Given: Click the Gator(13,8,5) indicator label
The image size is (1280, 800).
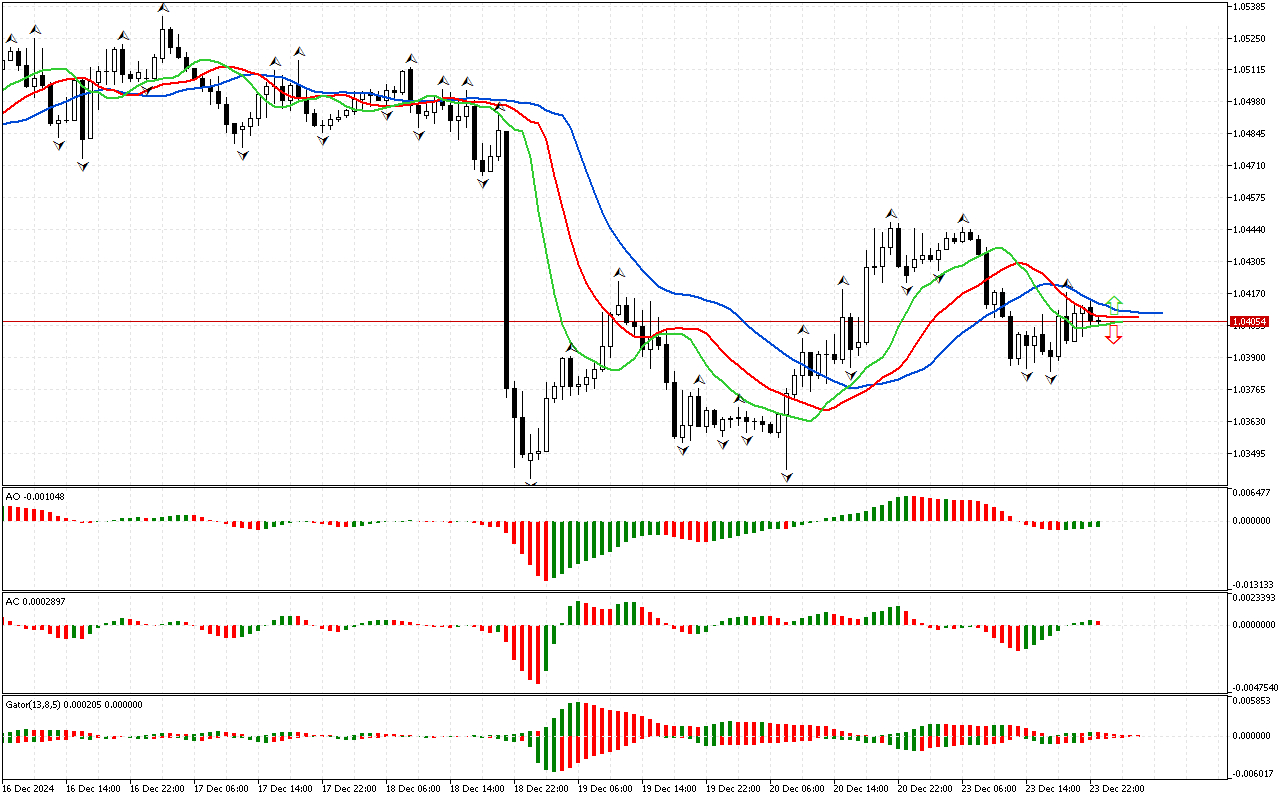Looking at the screenshot, I should tap(74, 704).
